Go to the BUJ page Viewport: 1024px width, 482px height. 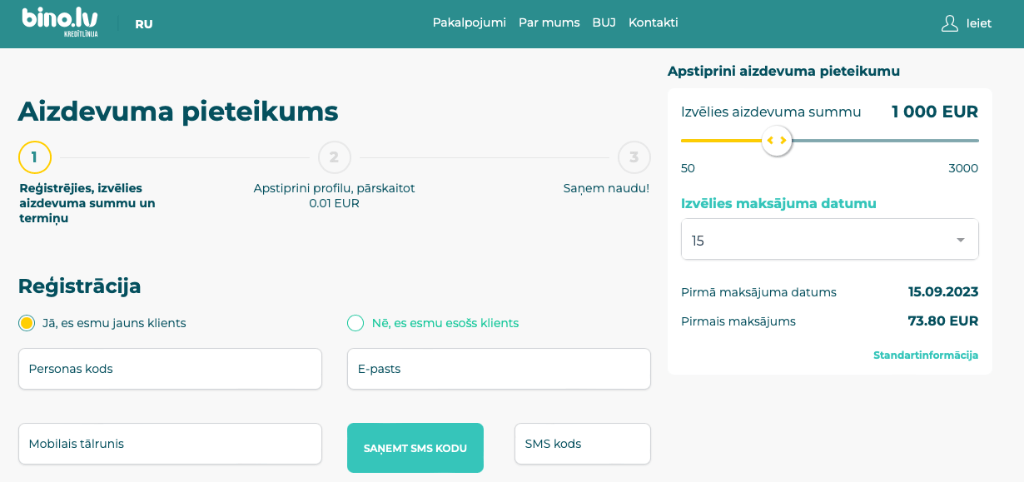coord(604,23)
